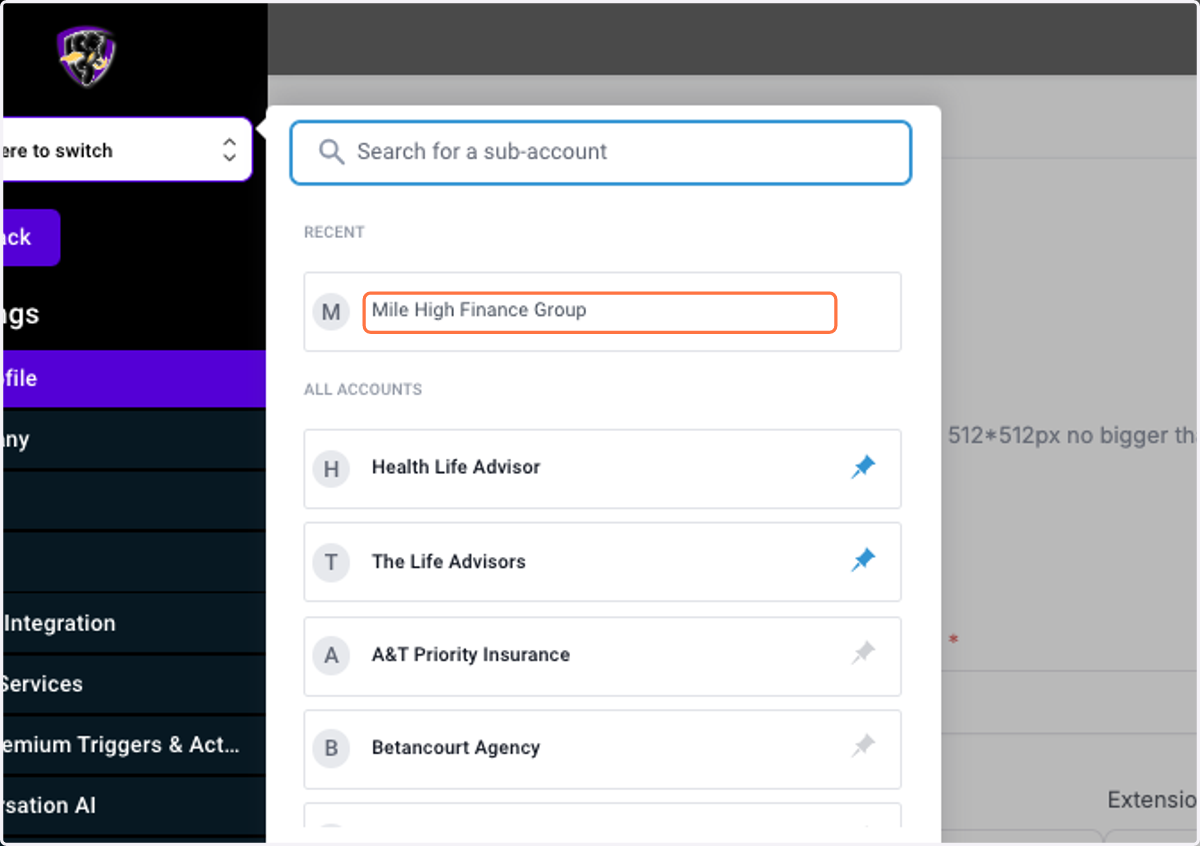1200x846 pixels.
Task: Open the Profile settings menu item
Action: tap(133, 379)
